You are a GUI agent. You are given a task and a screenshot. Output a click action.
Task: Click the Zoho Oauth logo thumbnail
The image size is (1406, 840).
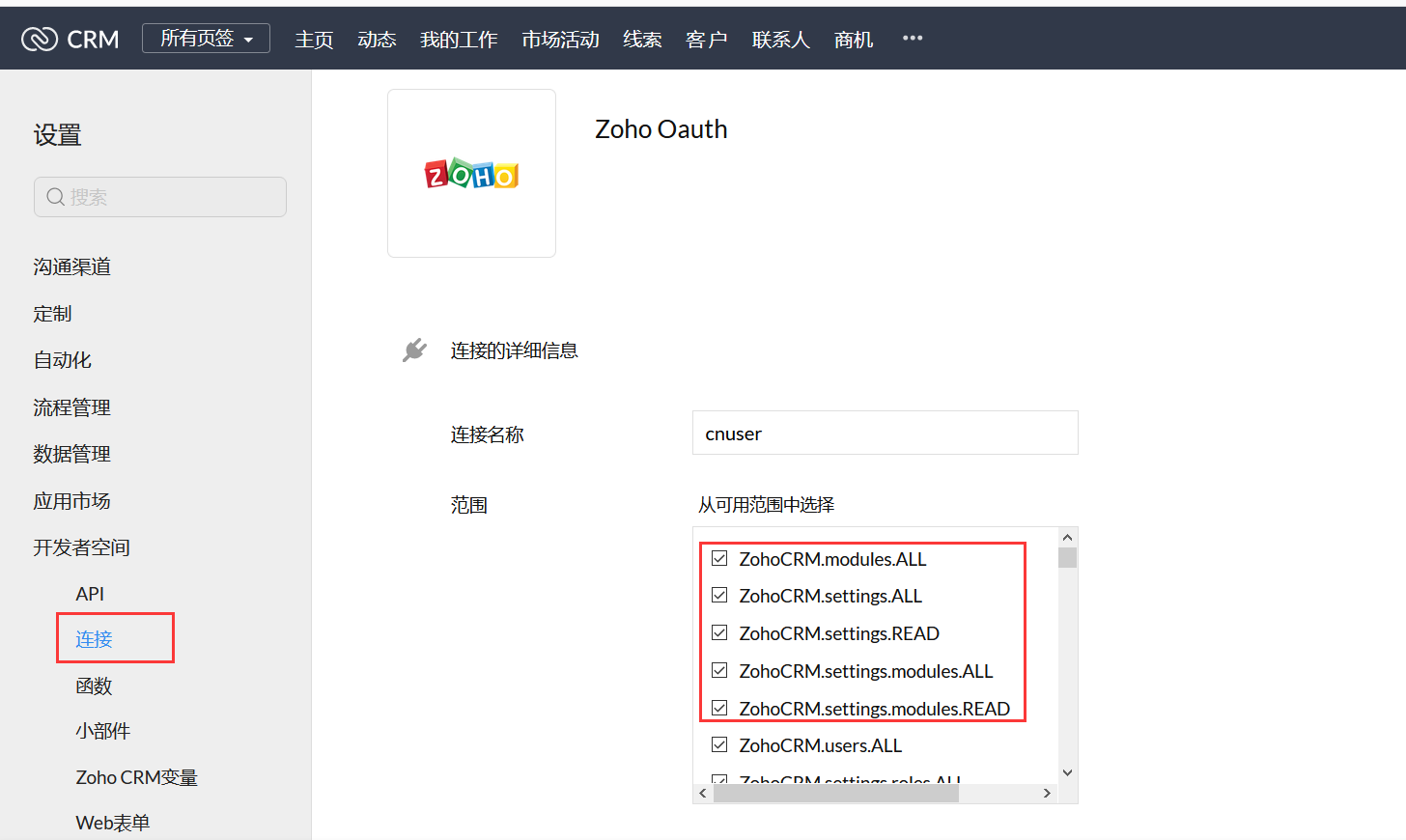point(471,174)
